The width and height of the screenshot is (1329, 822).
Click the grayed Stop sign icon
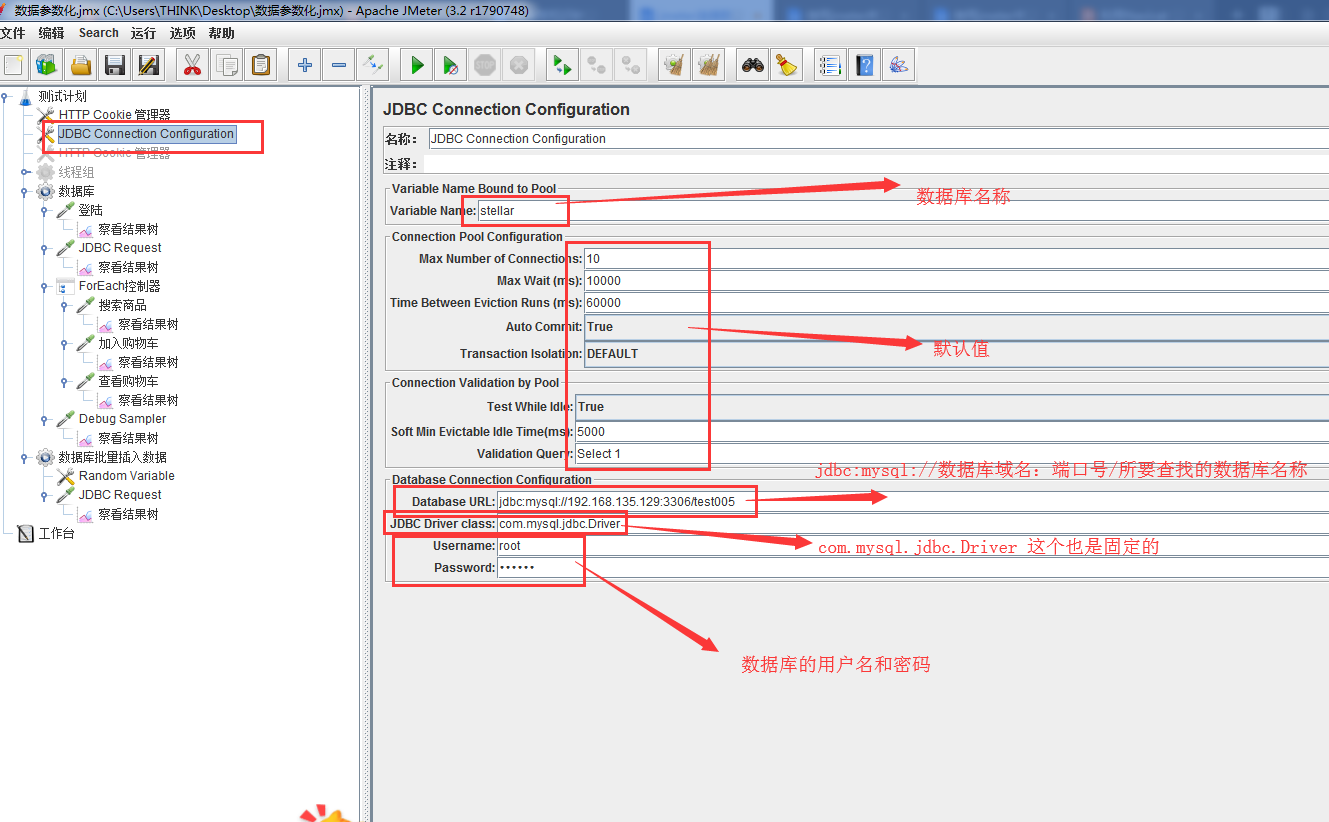485,66
